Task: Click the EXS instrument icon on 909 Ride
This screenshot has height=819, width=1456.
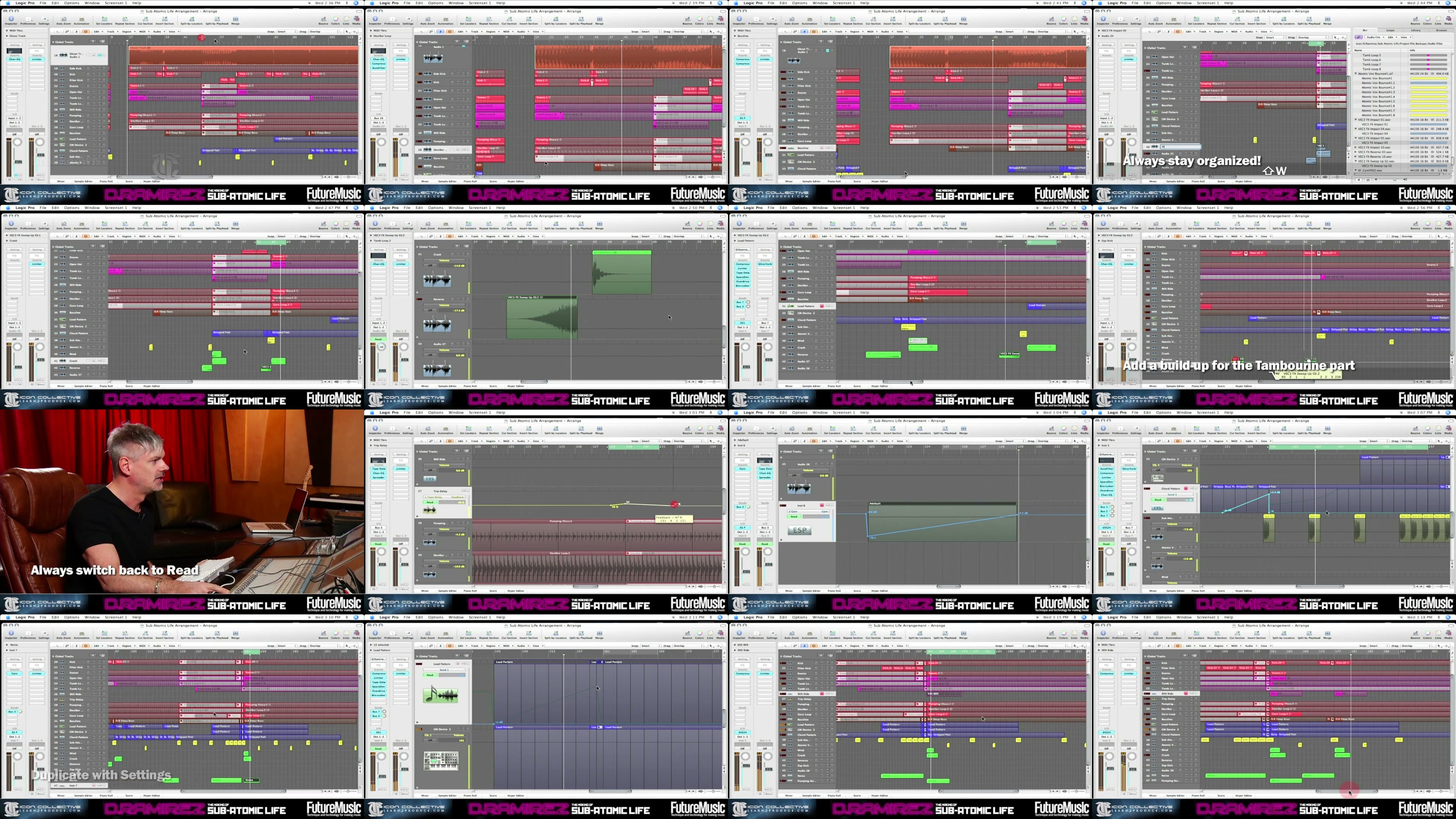Action: coord(430,478)
